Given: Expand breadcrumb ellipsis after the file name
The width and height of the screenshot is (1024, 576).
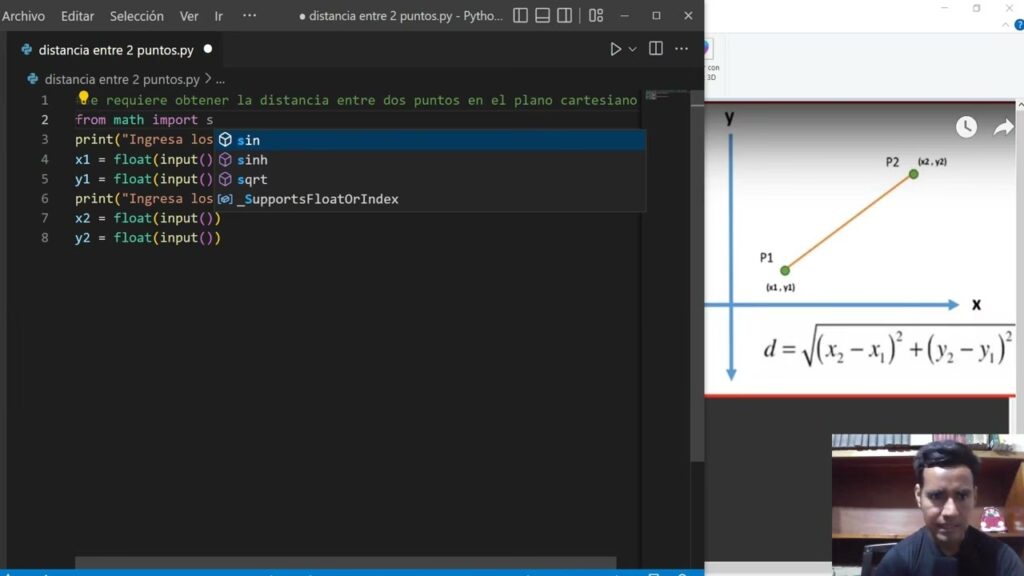Looking at the screenshot, I should [220, 79].
